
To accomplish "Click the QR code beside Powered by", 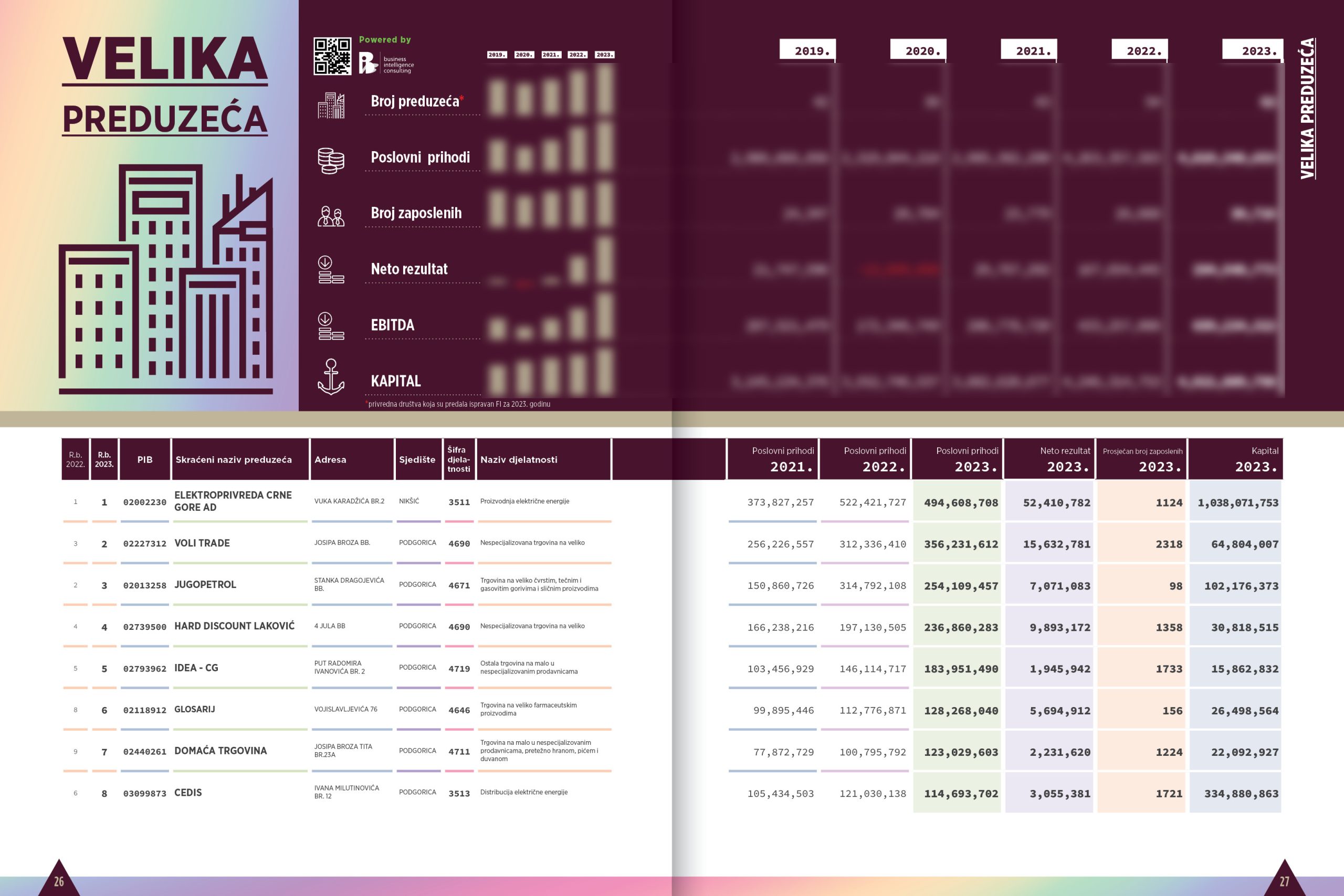I will (332, 56).
